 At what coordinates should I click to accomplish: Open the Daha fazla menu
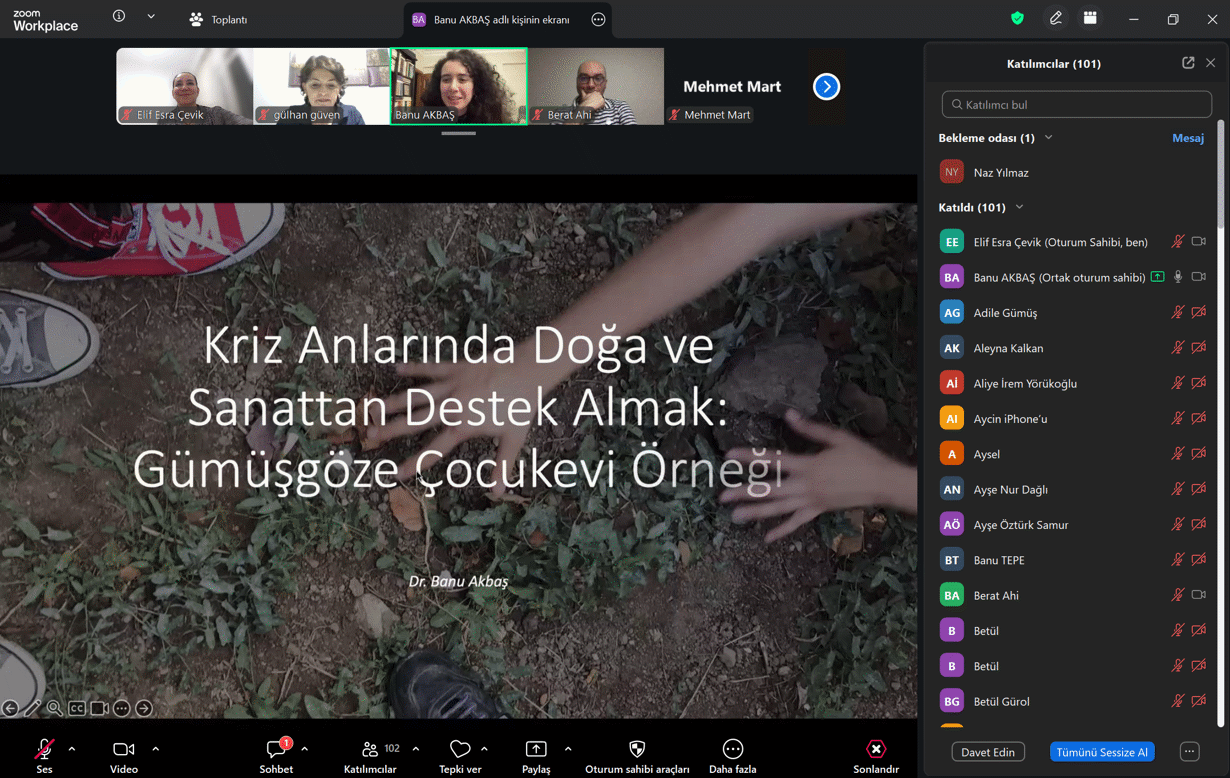[732, 750]
